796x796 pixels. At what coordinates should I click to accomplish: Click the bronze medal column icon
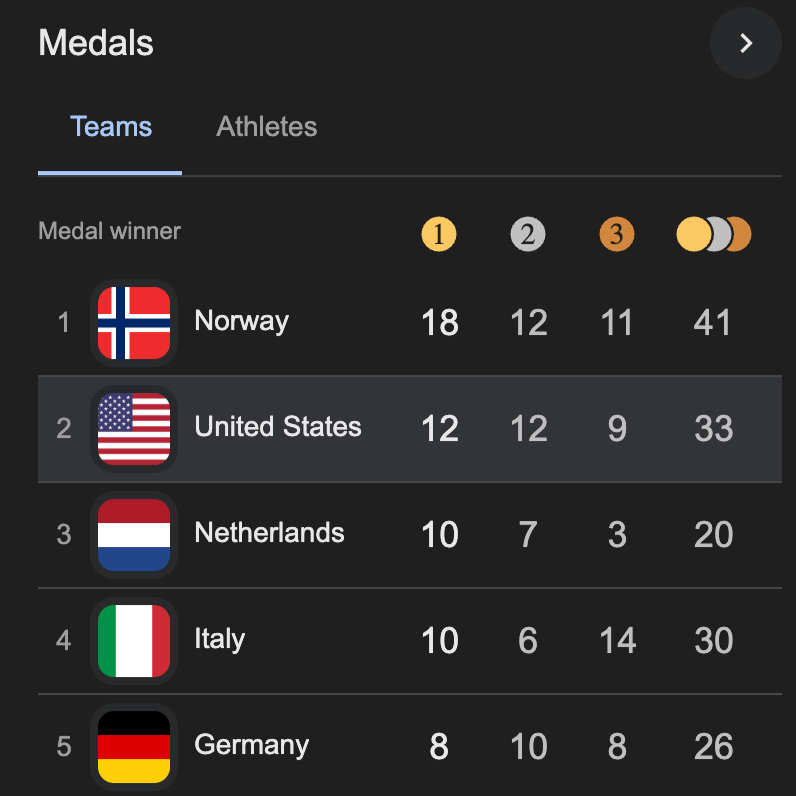tap(617, 235)
